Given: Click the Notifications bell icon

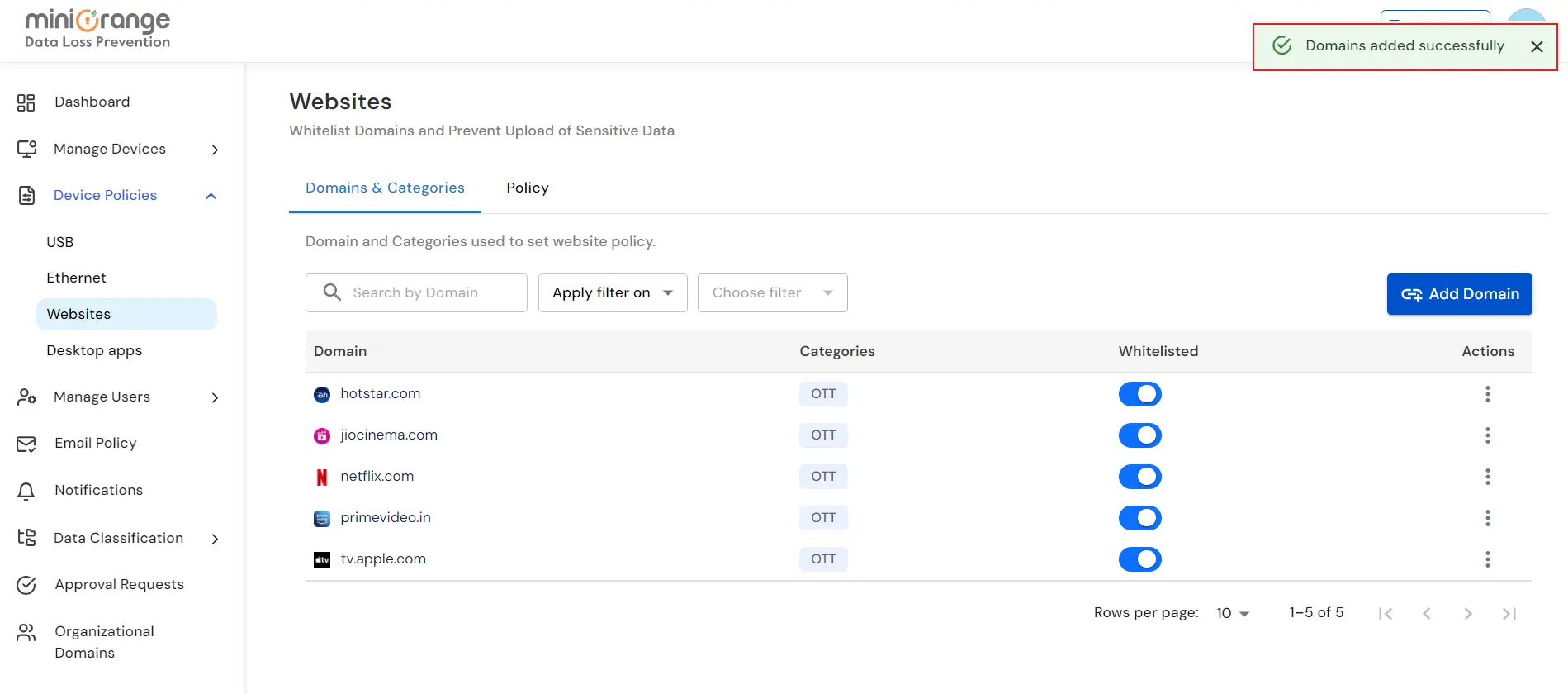Looking at the screenshot, I should click(26, 491).
